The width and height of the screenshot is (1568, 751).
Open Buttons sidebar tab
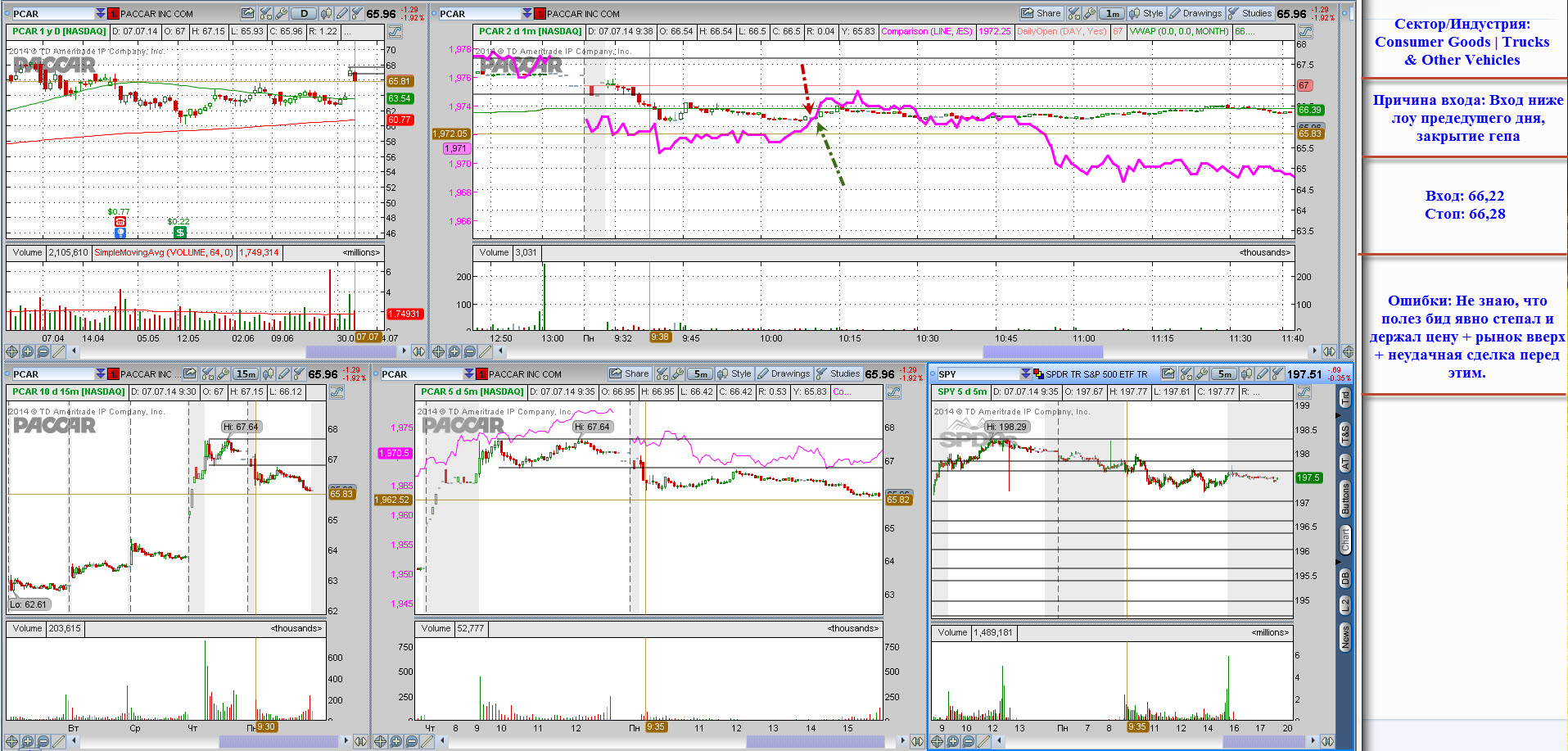pyautogui.click(x=1344, y=499)
